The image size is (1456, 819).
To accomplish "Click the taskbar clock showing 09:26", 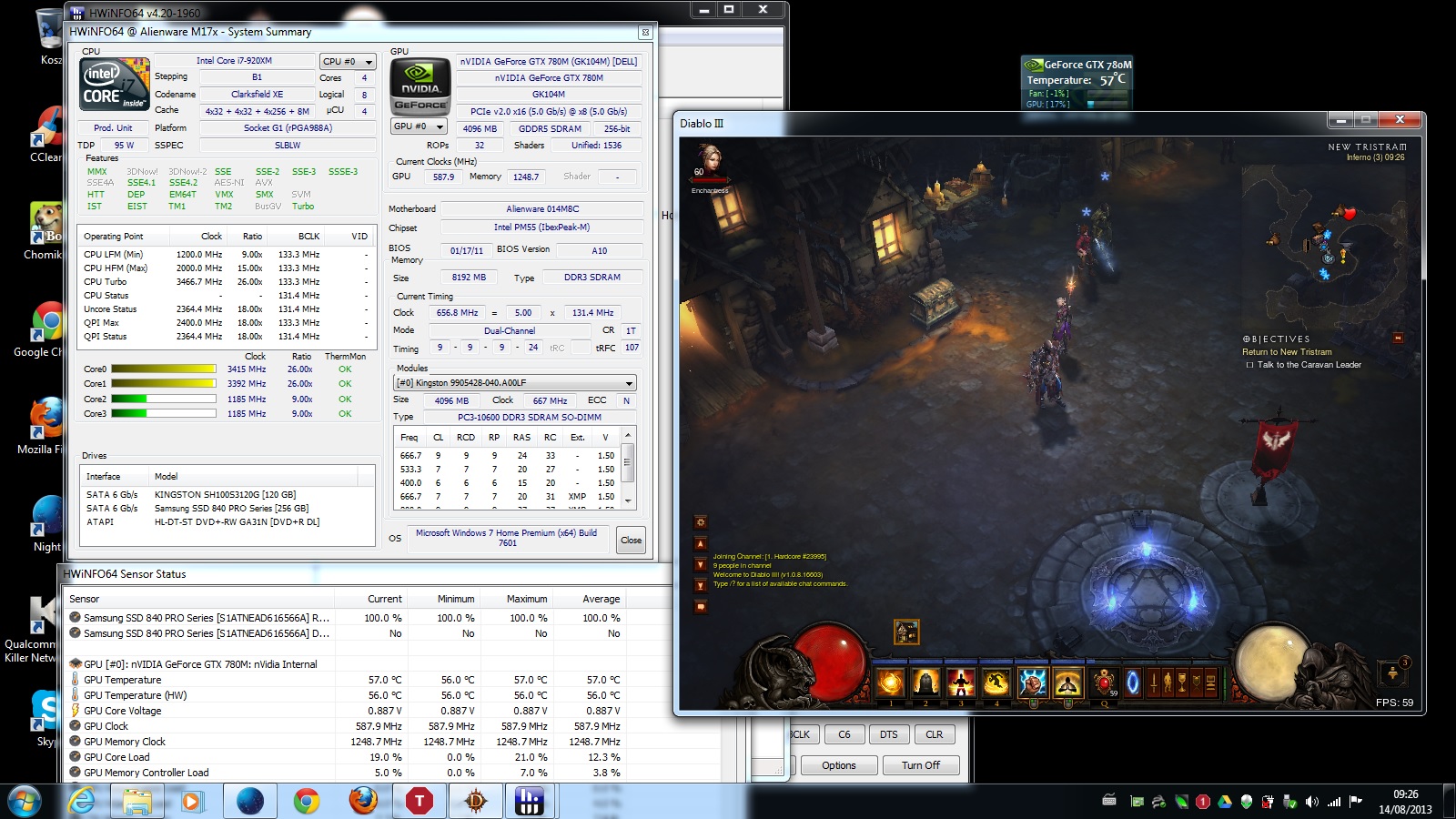I will [1405, 802].
